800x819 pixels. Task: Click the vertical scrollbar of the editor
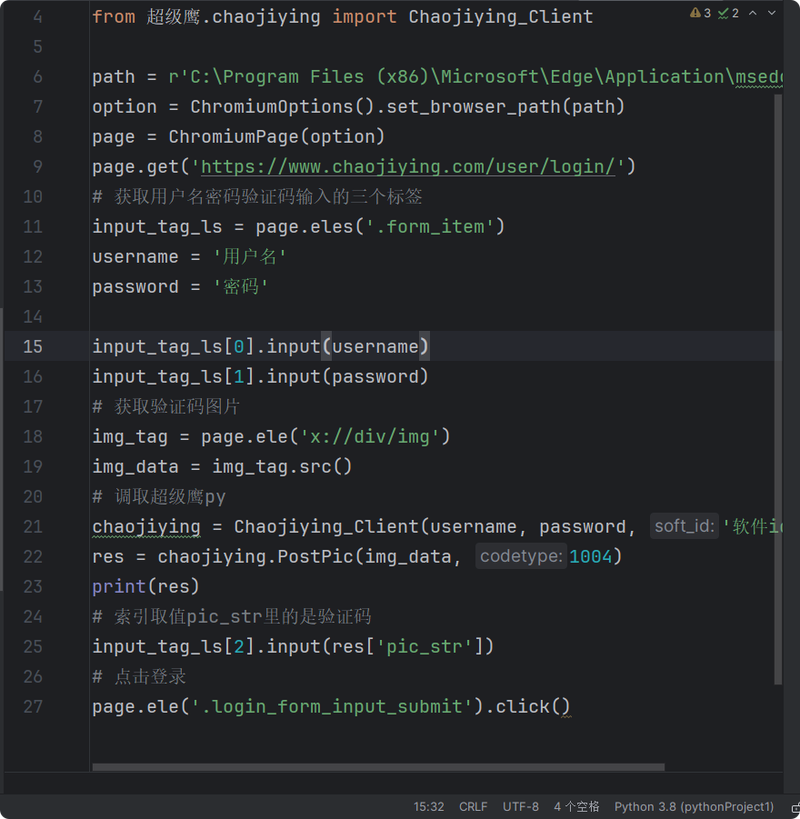coord(778,389)
